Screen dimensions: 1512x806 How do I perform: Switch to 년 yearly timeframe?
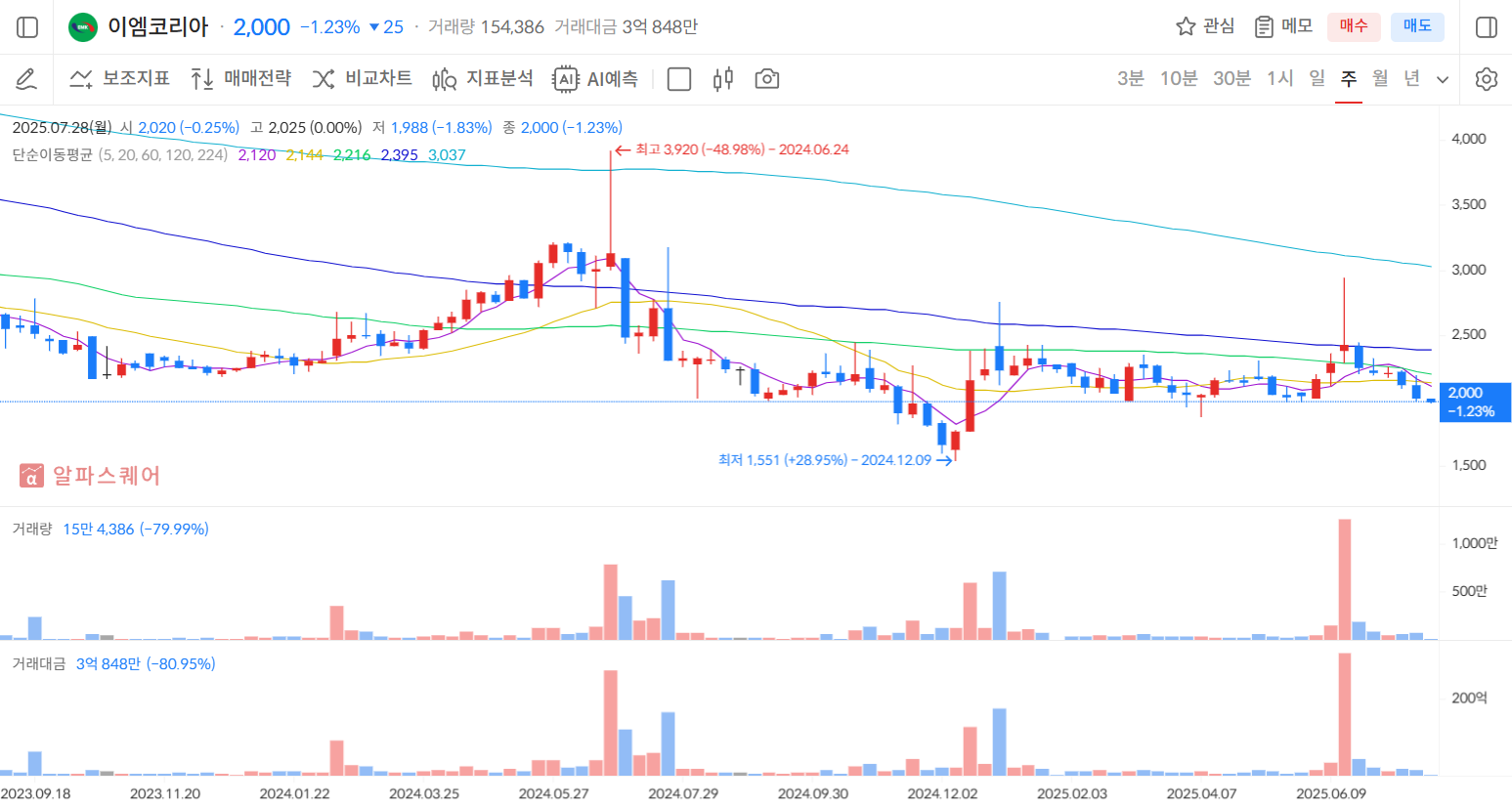click(1411, 79)
